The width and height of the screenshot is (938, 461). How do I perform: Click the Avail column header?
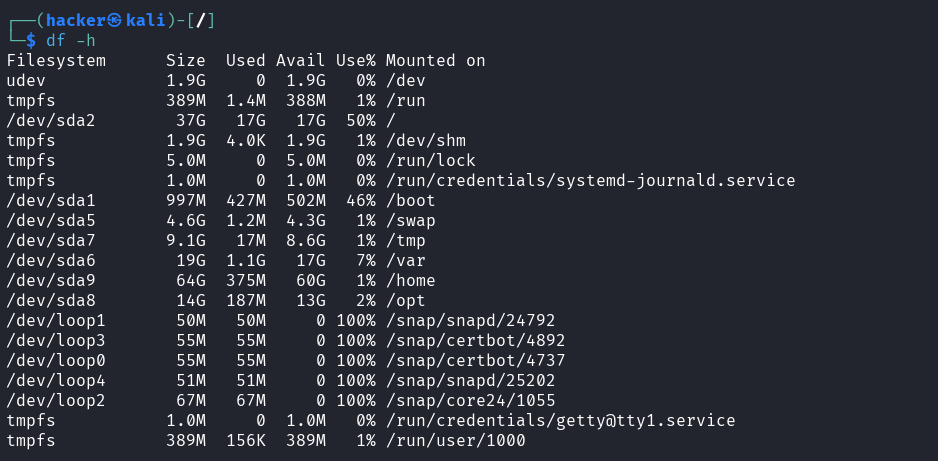click(300, 61)
